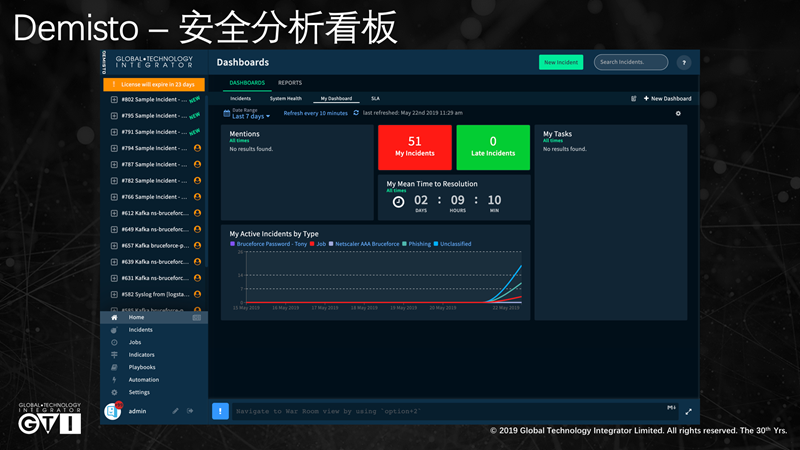
Task: Switch to the REPORTS tab
Action: coord(290,83)
